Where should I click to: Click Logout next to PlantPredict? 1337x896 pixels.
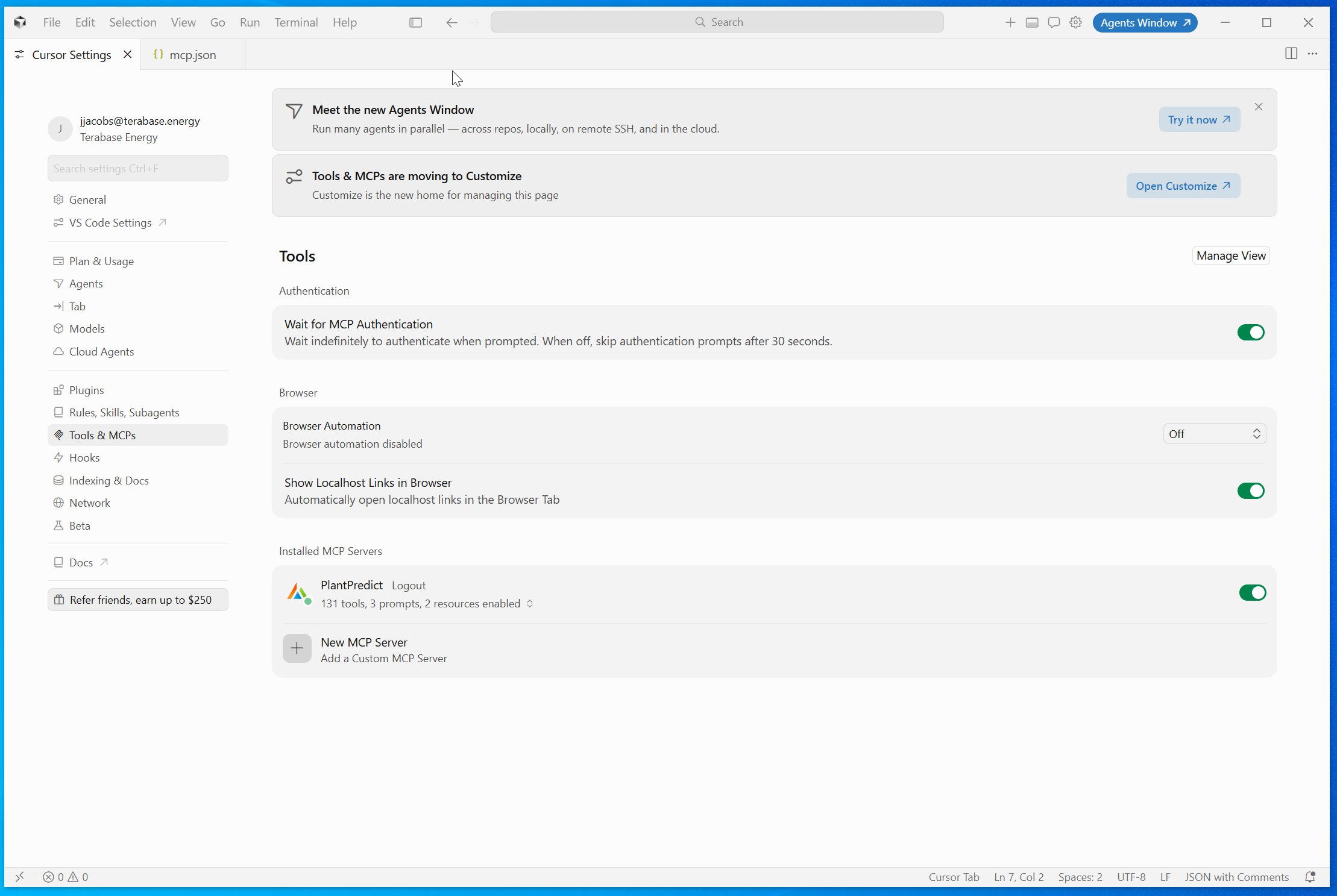click(408, 585)
